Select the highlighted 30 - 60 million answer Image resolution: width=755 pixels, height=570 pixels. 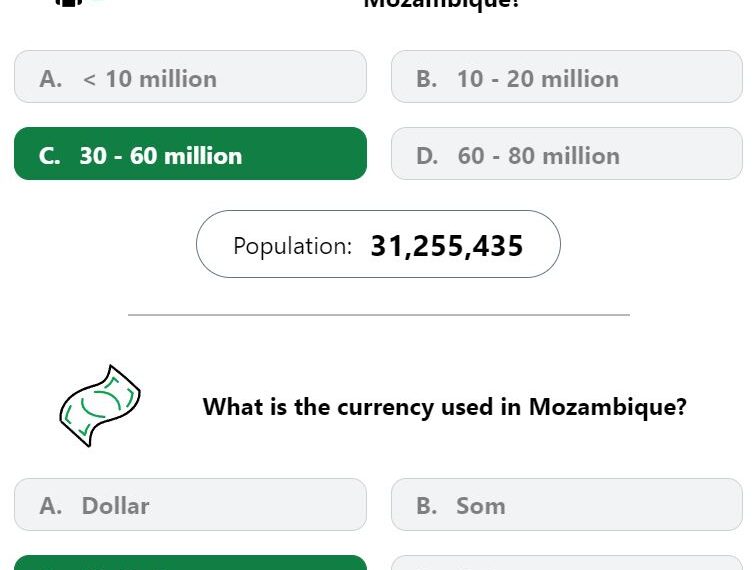pyautogui.click(x=190, y=154)
